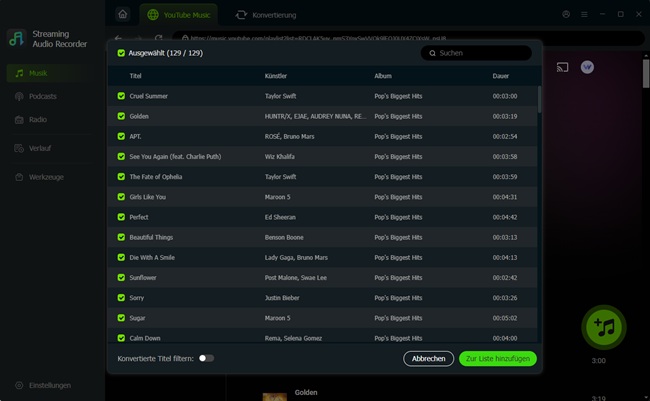Click the add-music floating button
The height and width of the screenshot is (401, 650).
pyautogui.click(x=604, y=327)
